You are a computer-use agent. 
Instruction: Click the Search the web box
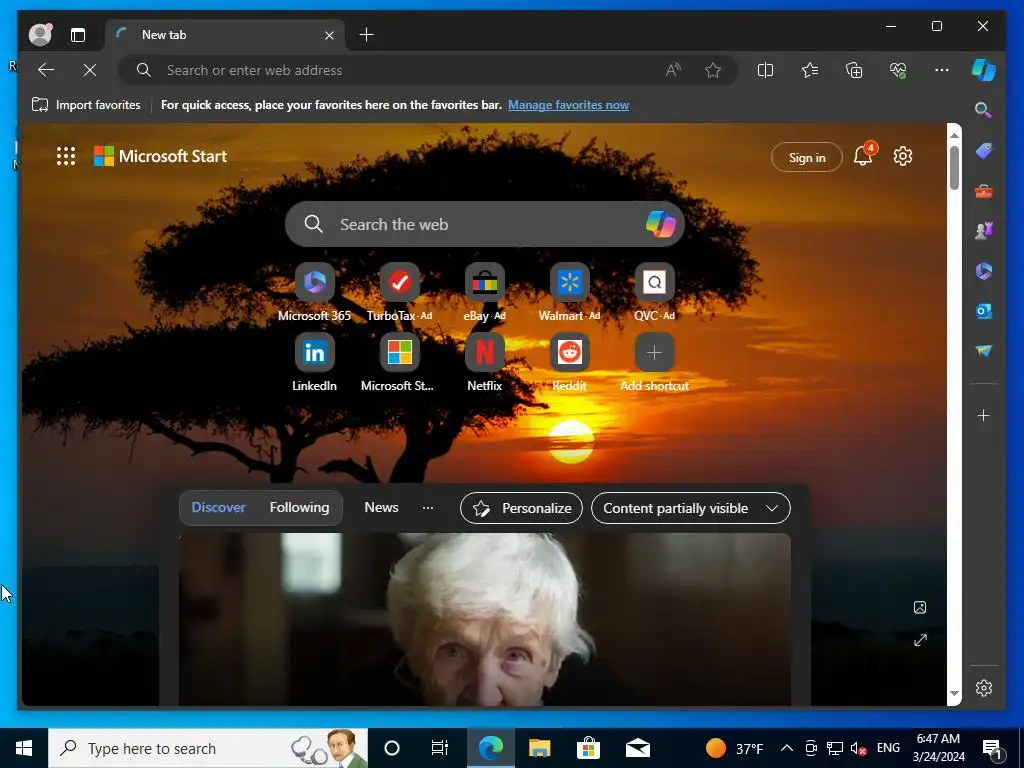click(485, 225)
